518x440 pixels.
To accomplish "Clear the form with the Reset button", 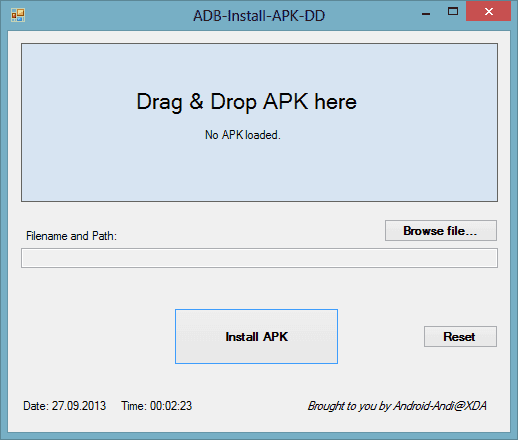I will (x=460, y=336).
